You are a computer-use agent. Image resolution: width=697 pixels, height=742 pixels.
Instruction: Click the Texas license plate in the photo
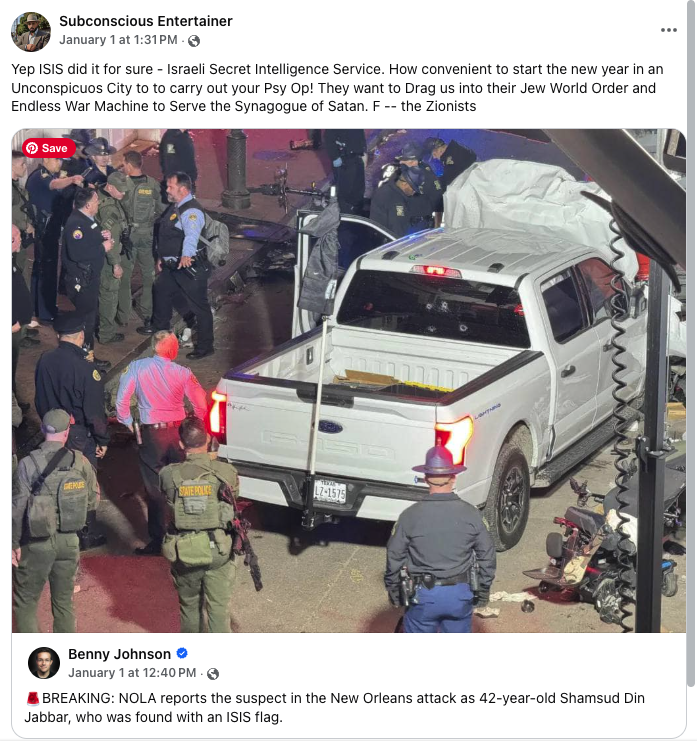(x=330, y=492)
